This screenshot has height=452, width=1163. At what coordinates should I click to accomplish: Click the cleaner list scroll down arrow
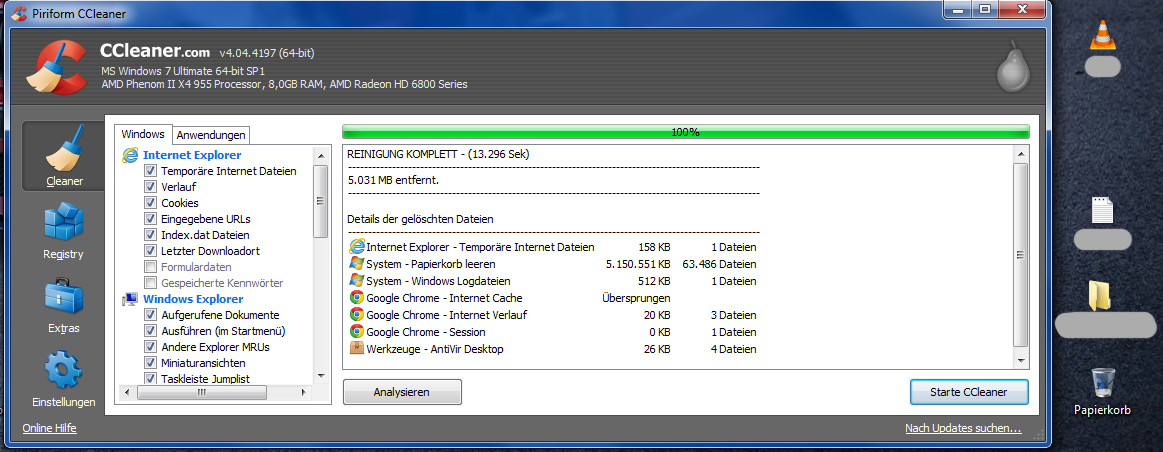click(320, 376)
